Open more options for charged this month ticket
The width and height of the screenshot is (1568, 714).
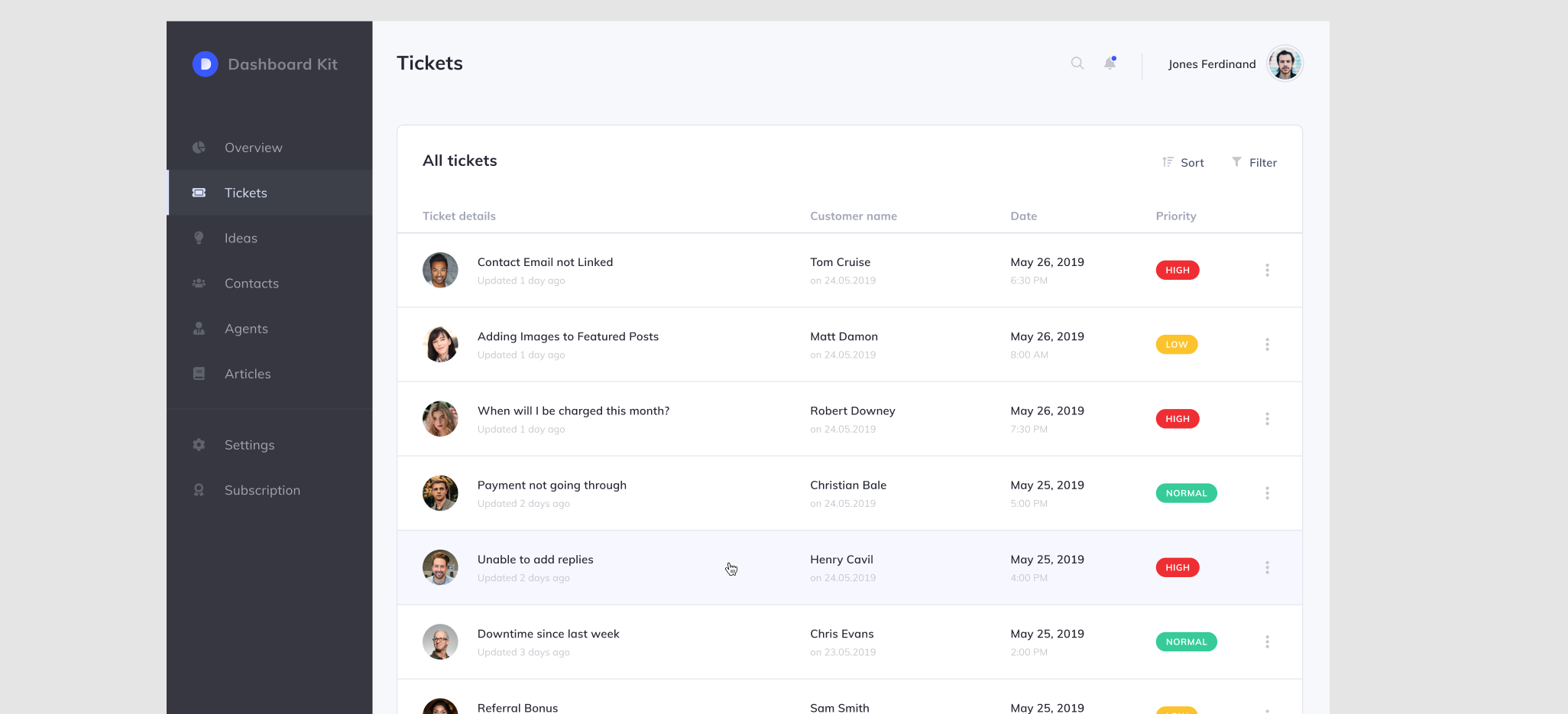point(1267,419)
